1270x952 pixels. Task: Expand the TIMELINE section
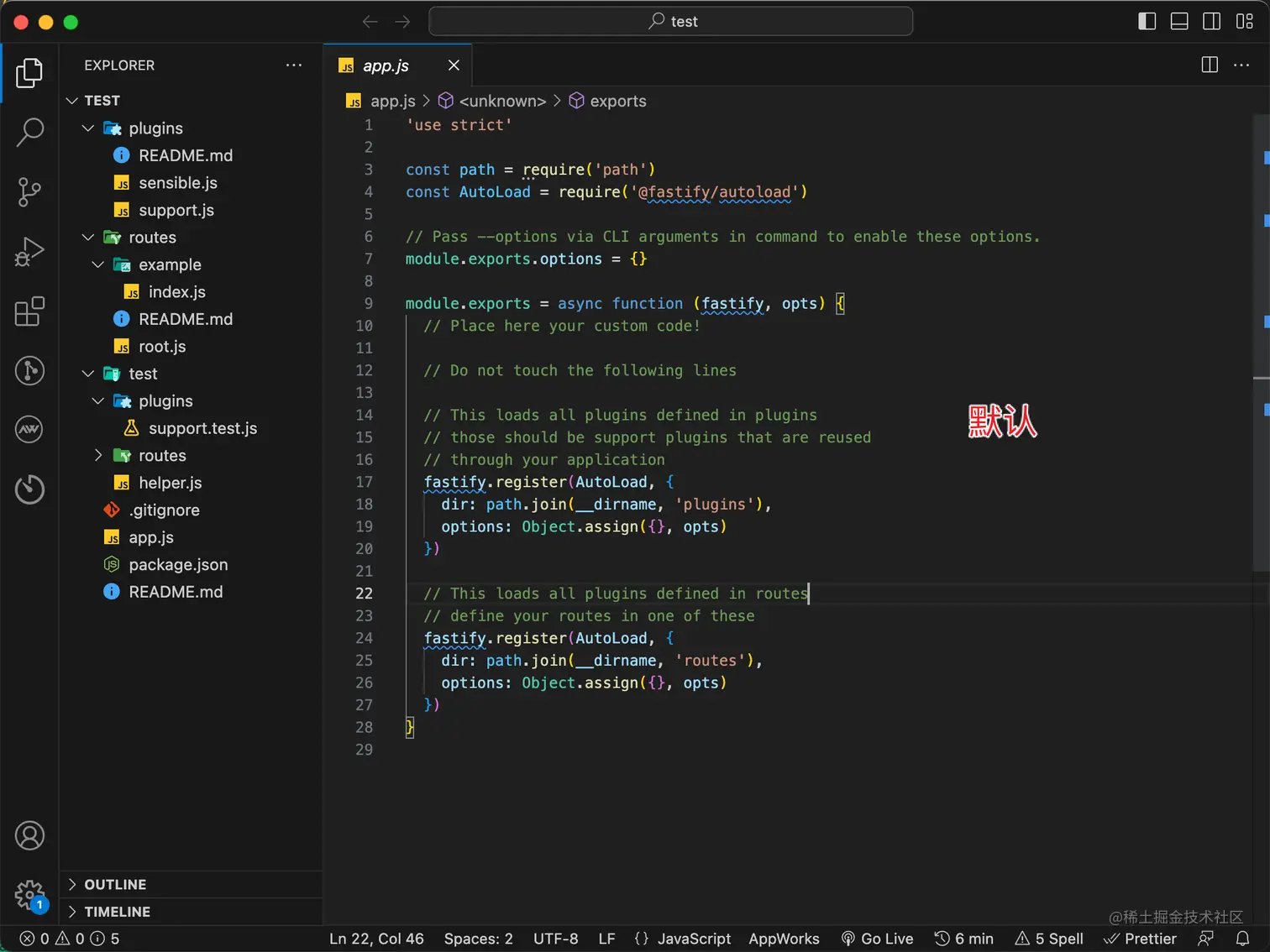192,912
